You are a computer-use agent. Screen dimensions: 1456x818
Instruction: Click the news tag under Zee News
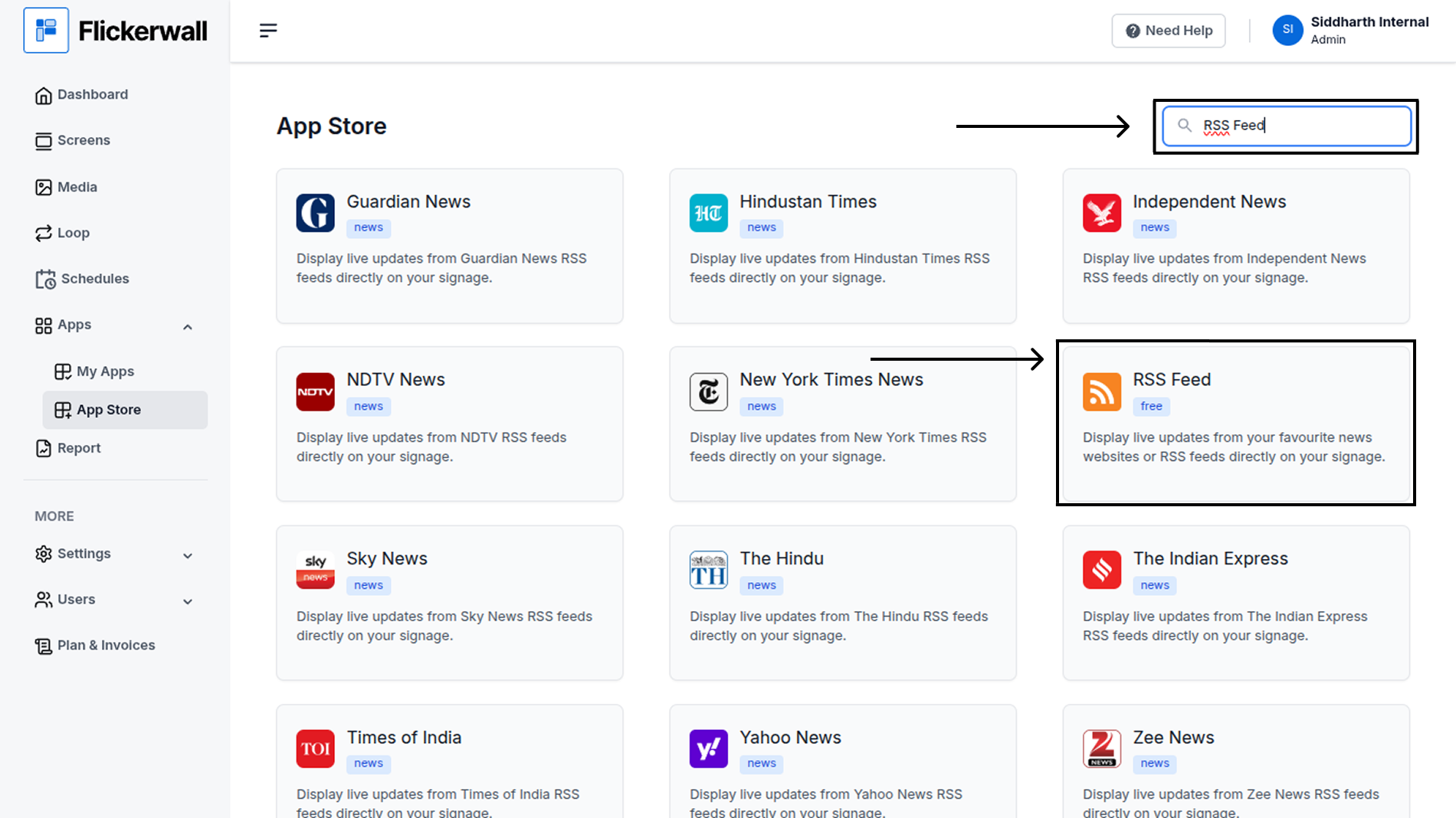click(1155, 764)
